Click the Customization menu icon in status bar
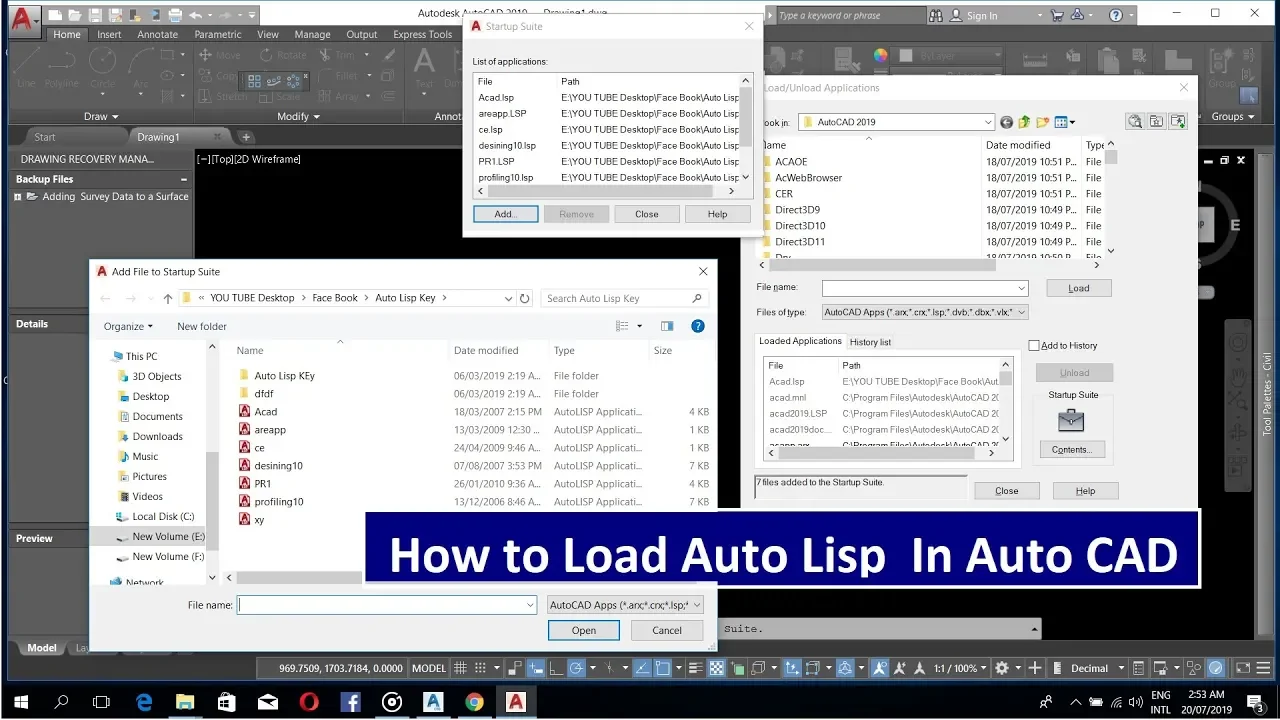 point(1265,668)
